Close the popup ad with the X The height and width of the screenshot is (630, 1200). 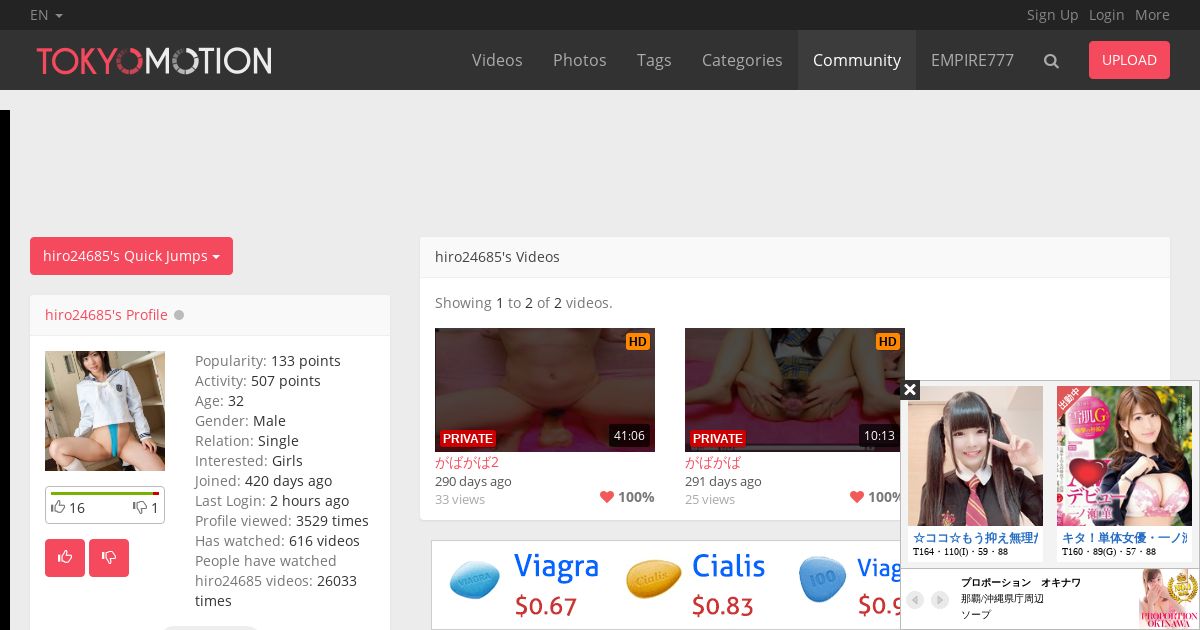pos(910,390)
